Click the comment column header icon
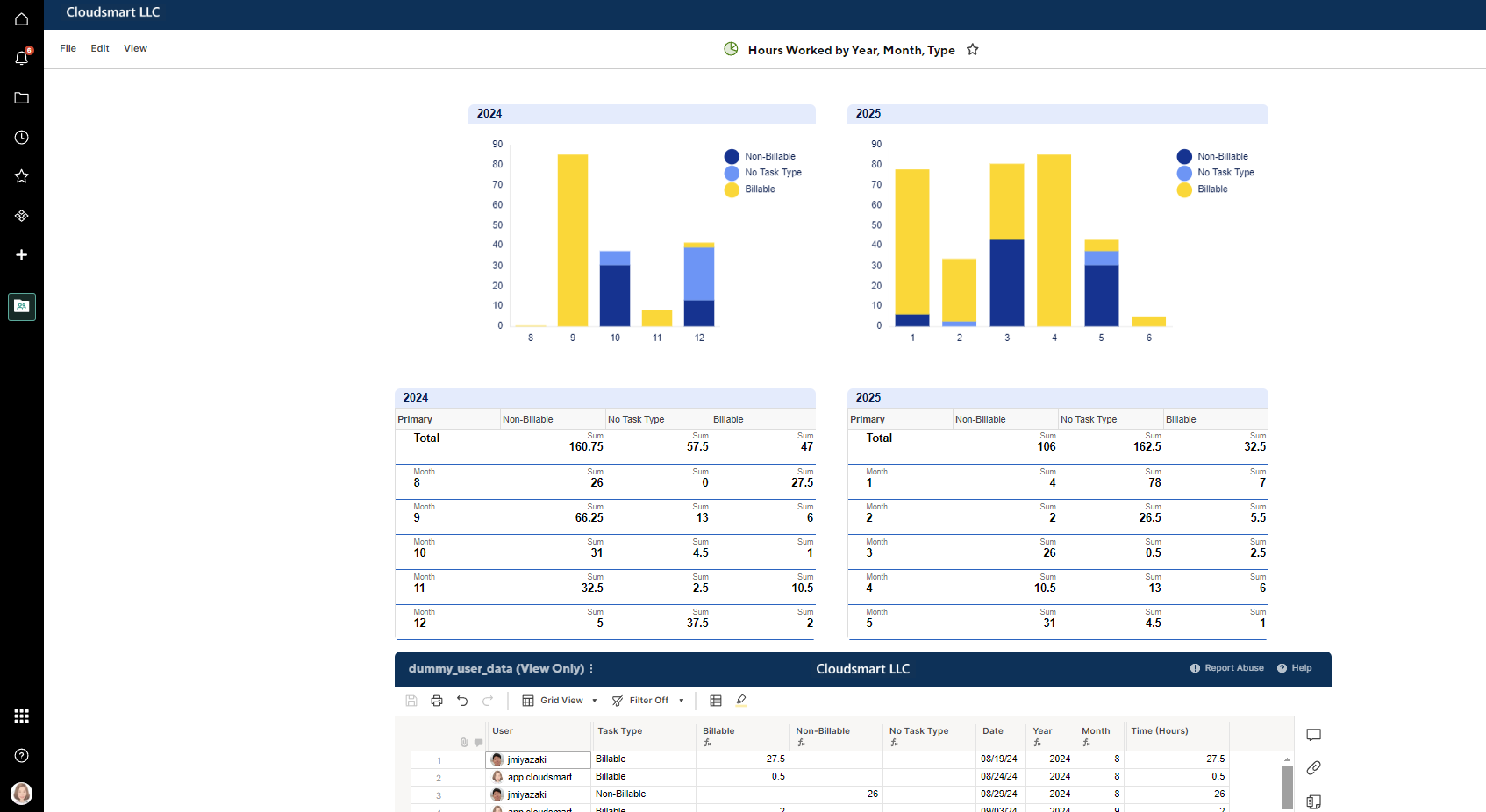 [x=478, y=743]
